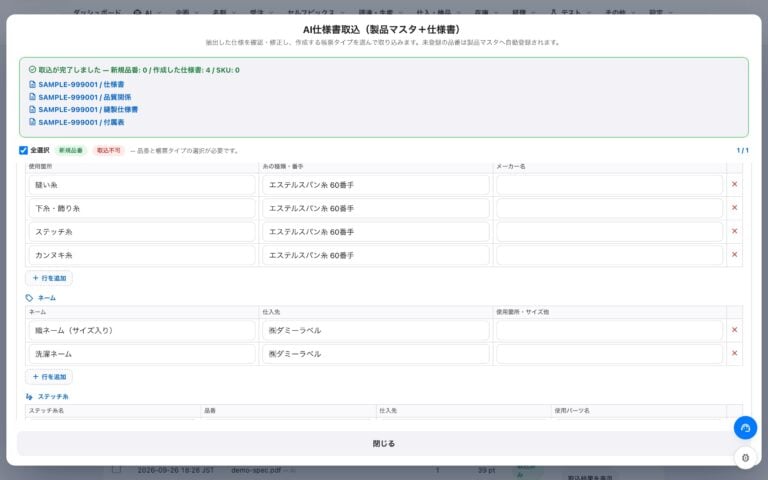The height and width of the screenshot is (480, 768).
Task: Edit thread type field of 縫い糸 row
Action: click(x=376, y=185)
